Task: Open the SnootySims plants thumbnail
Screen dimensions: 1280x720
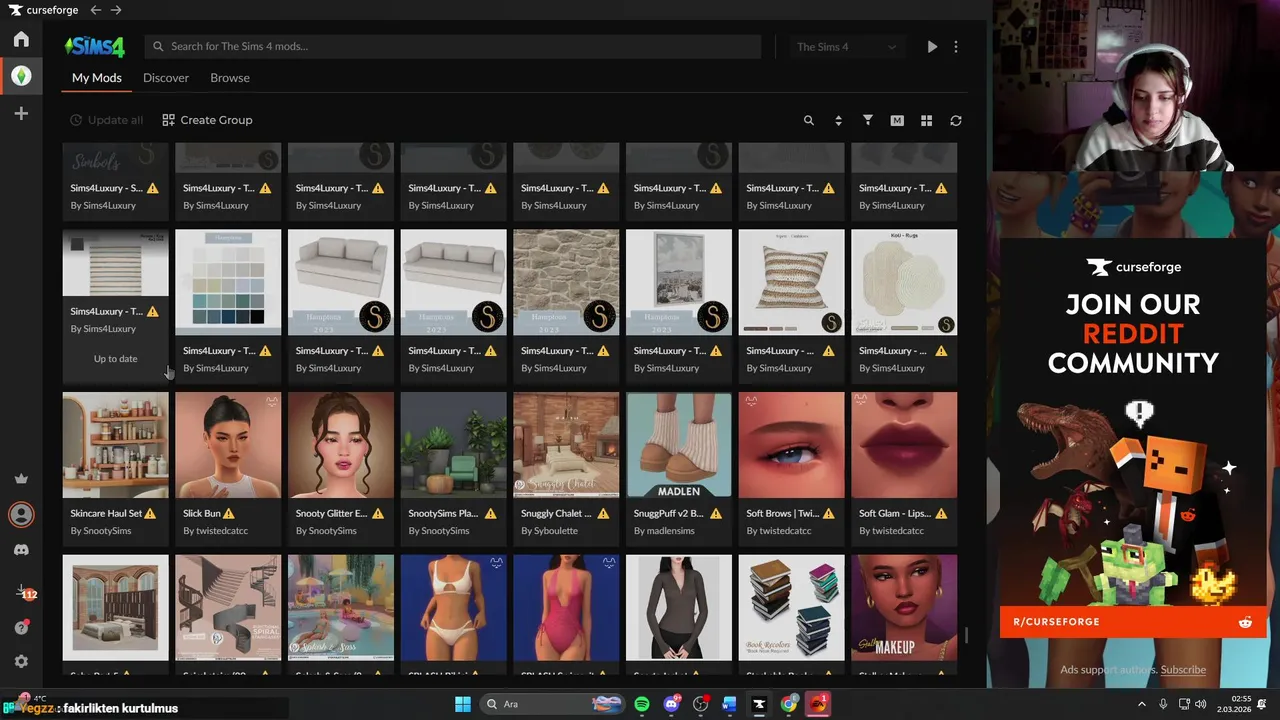Action: 454,445
